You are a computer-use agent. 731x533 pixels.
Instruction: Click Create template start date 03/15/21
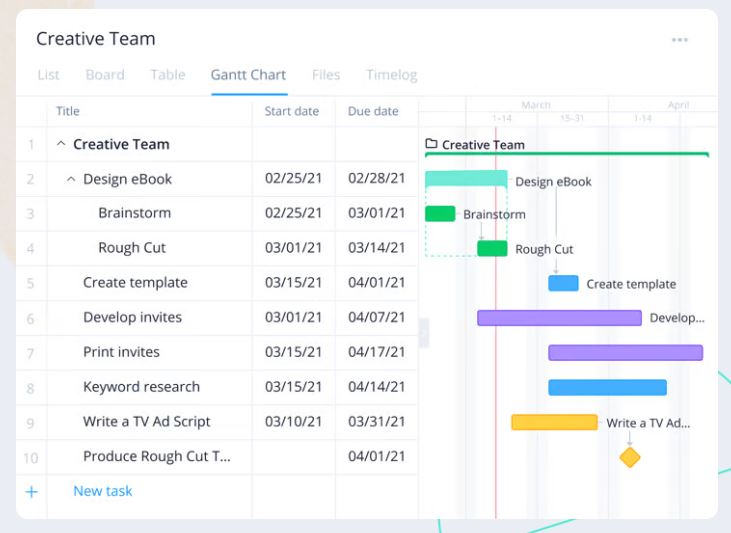pyautogui.click(x=293, y=283)
